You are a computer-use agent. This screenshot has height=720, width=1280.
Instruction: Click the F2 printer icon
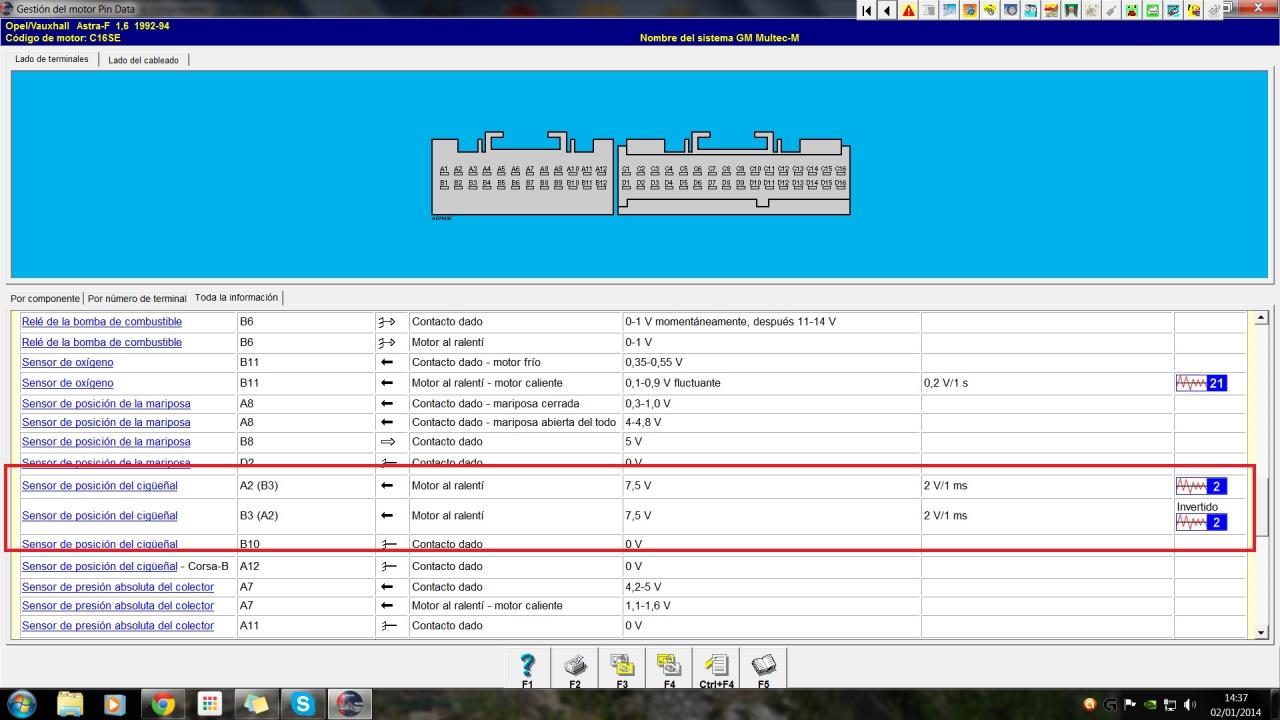(x=575, y=666)
